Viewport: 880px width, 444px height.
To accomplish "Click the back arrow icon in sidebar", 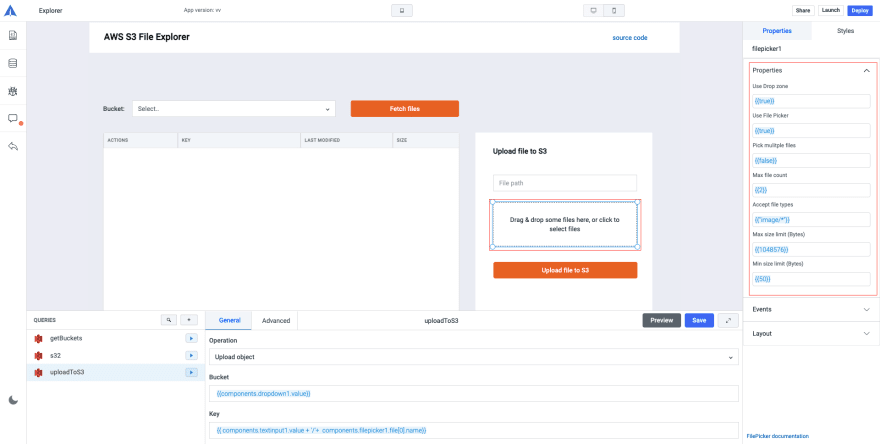I will (13, 146).
